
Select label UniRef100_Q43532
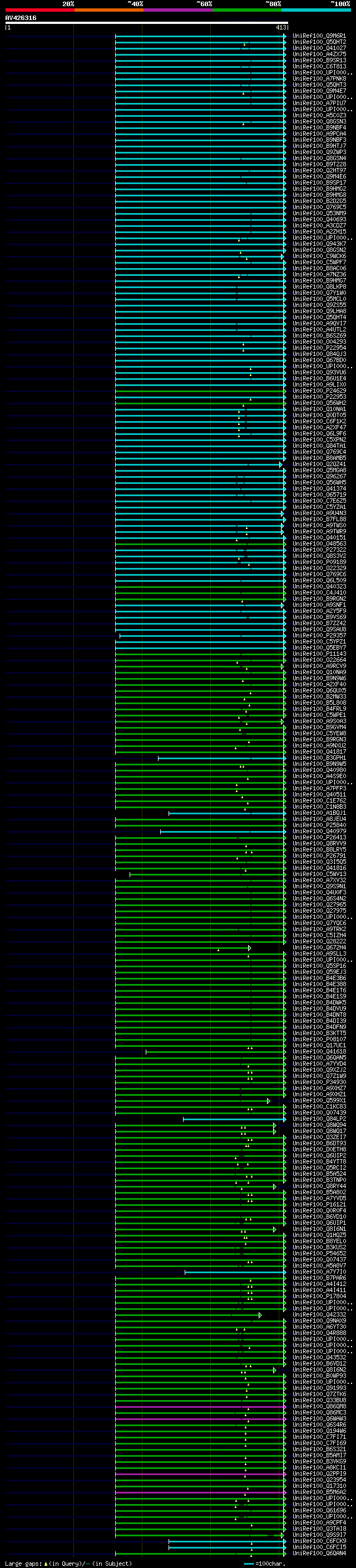point(319,1357)
